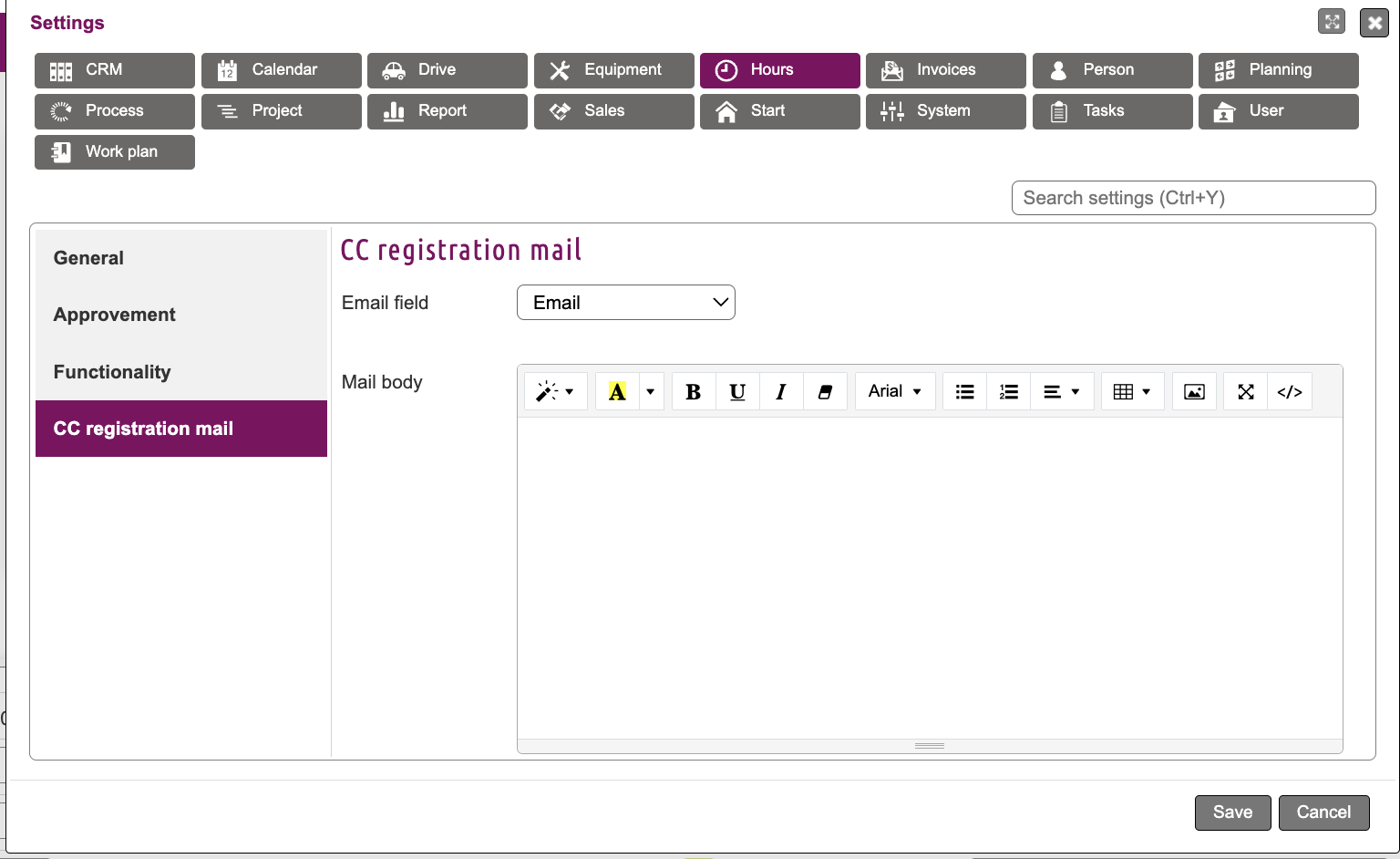Select Approvement in the left sidebar
1400x859 pixels.
[115, 315]
